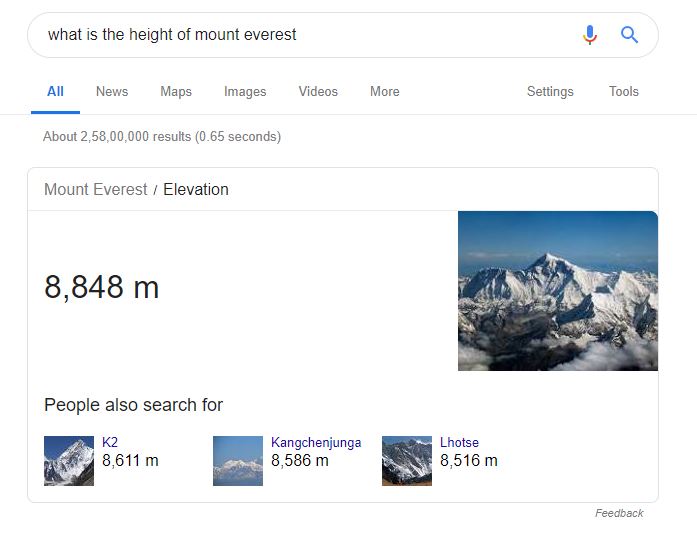
Task: Click the blue search magnifier icon
Action: pos(629,35)
